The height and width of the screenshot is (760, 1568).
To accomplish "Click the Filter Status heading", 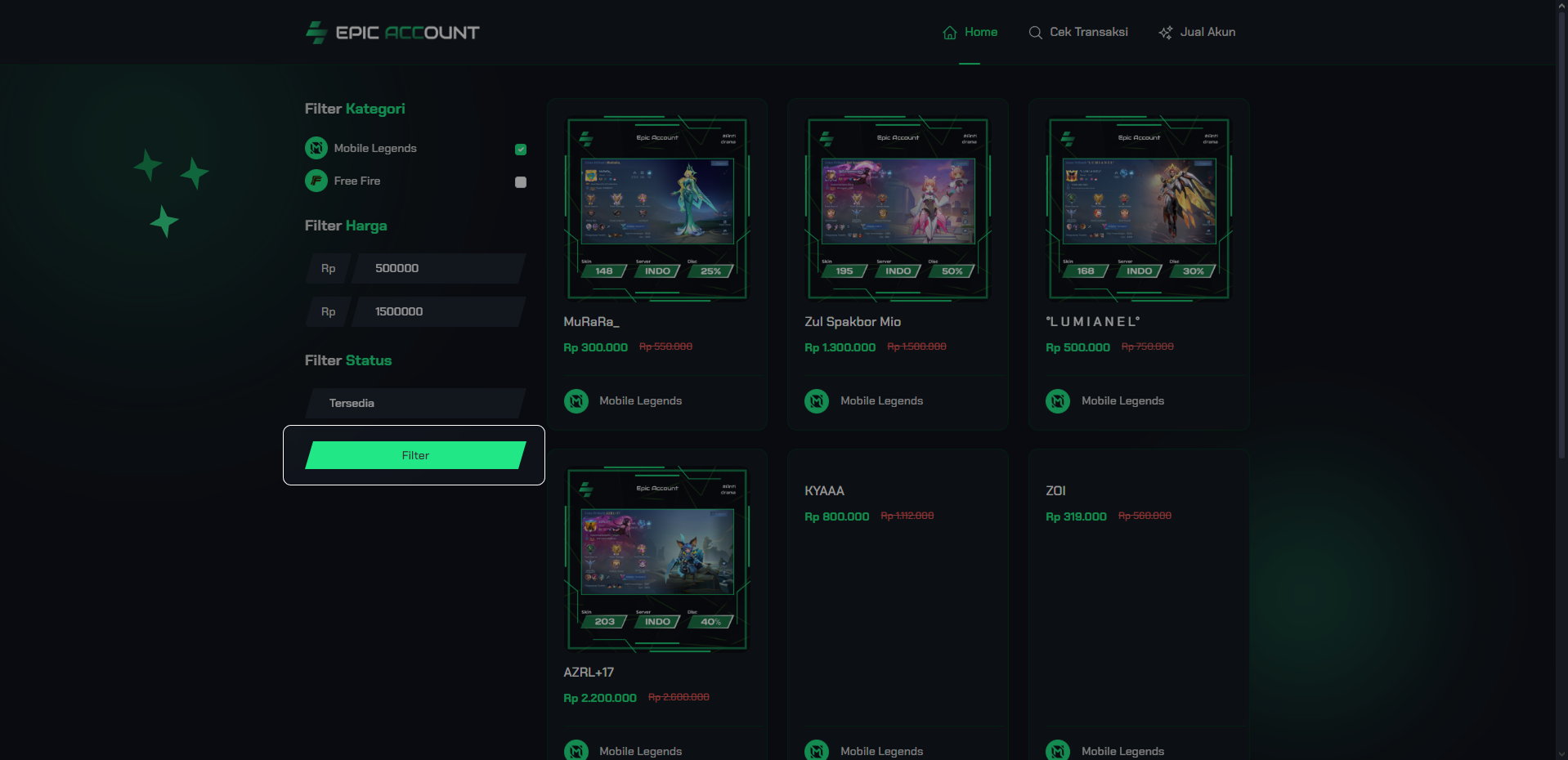I will pyautogui.click(x=348, y=360).
